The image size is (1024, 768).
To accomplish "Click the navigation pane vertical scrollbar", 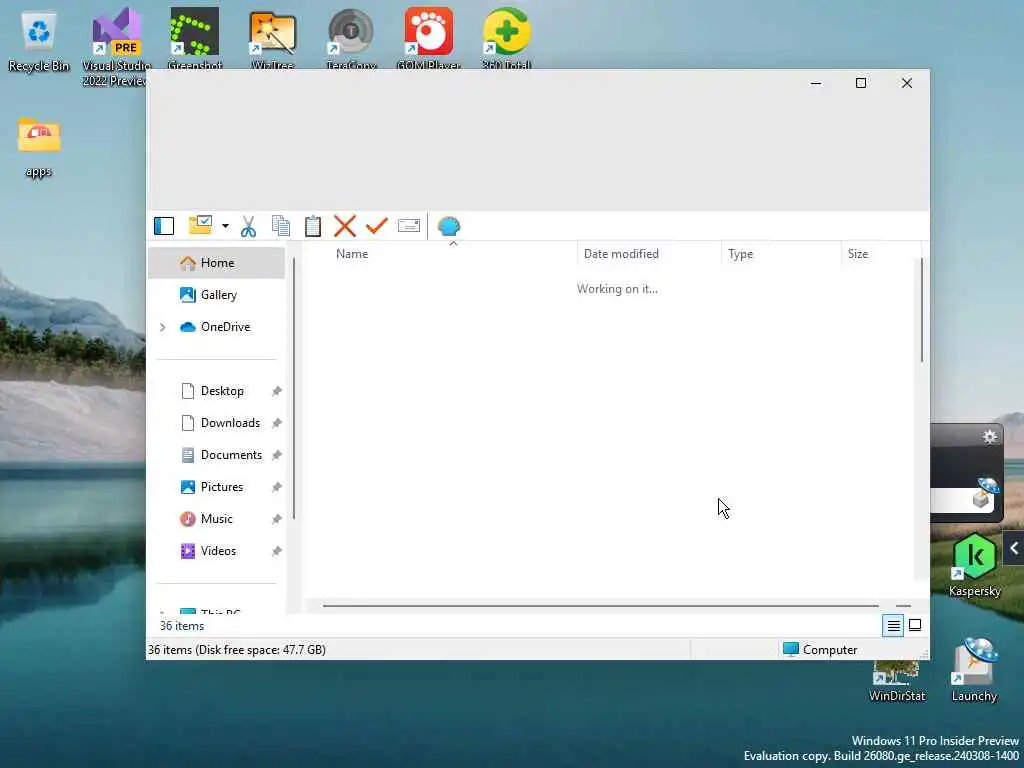I will click(x=294, y=389).
